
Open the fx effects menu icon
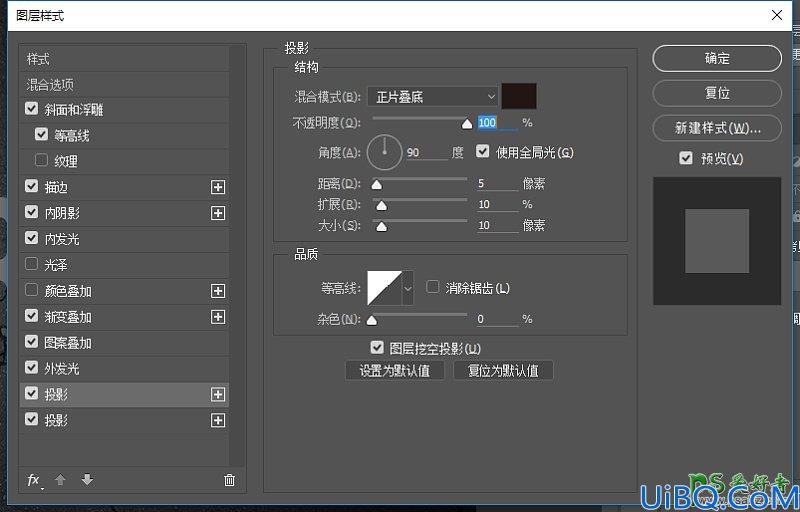click(34, 480)
